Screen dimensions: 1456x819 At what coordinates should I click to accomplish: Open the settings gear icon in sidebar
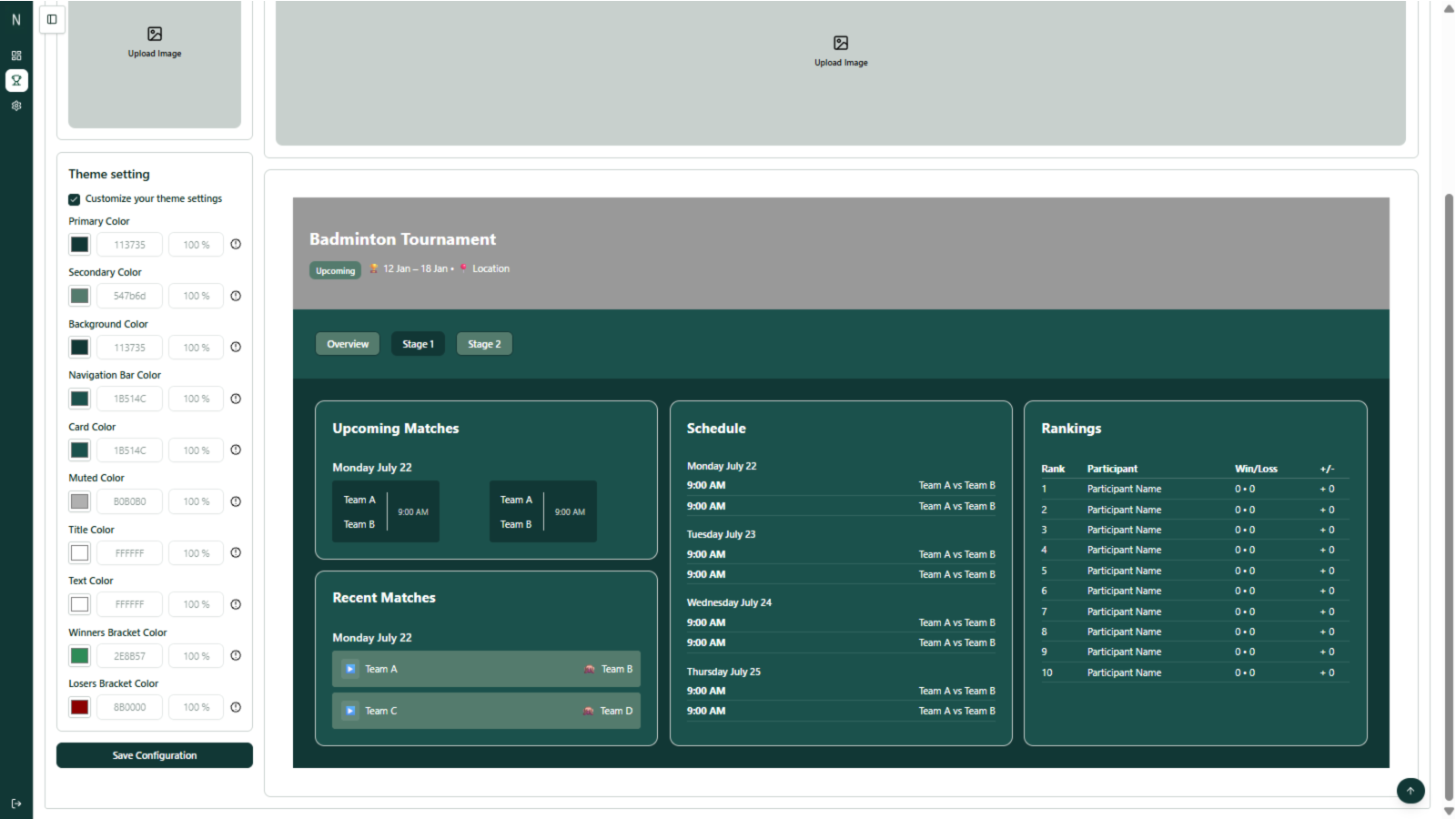(16, 106)
